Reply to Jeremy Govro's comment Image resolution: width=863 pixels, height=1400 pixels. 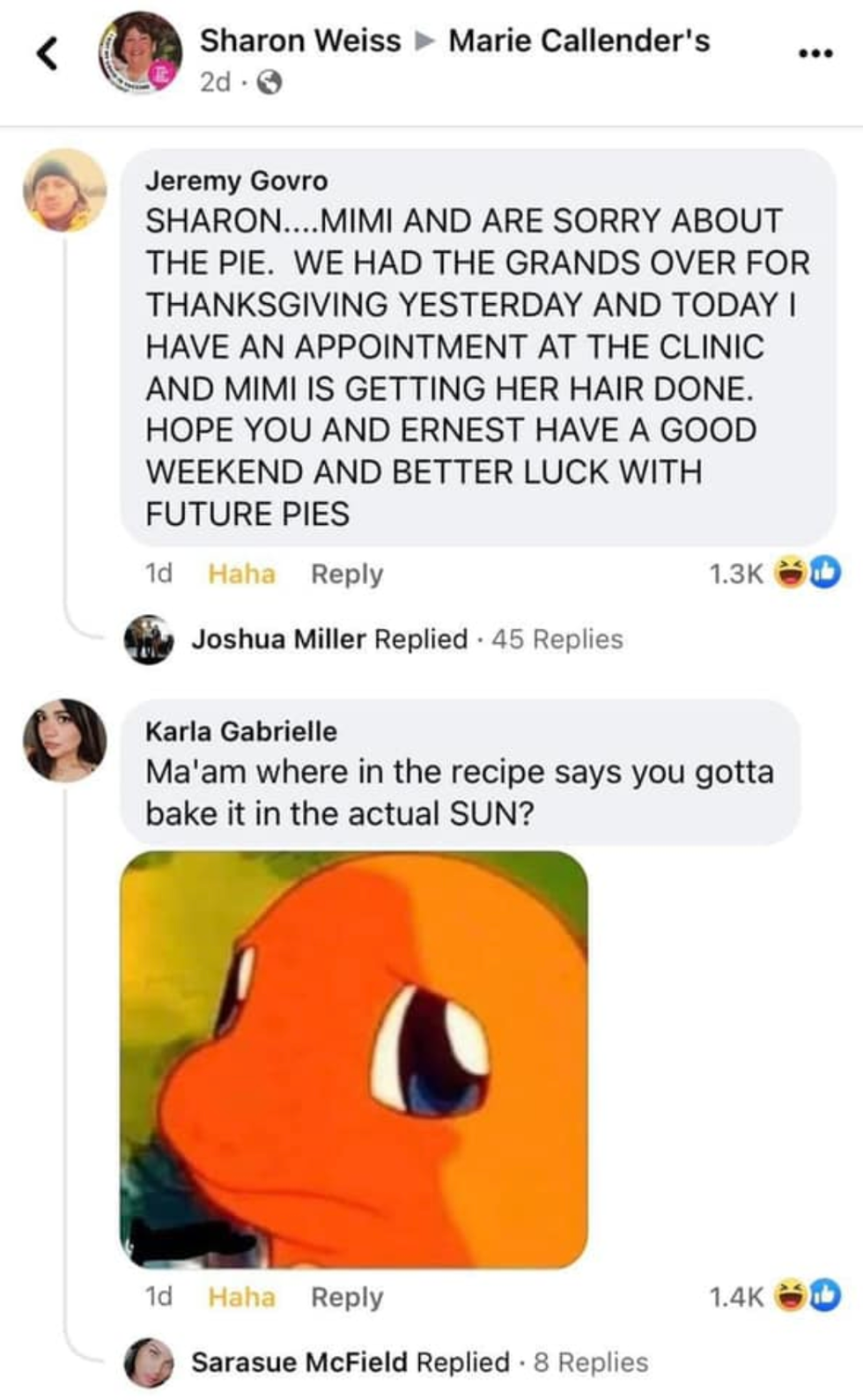coord(347,574)
